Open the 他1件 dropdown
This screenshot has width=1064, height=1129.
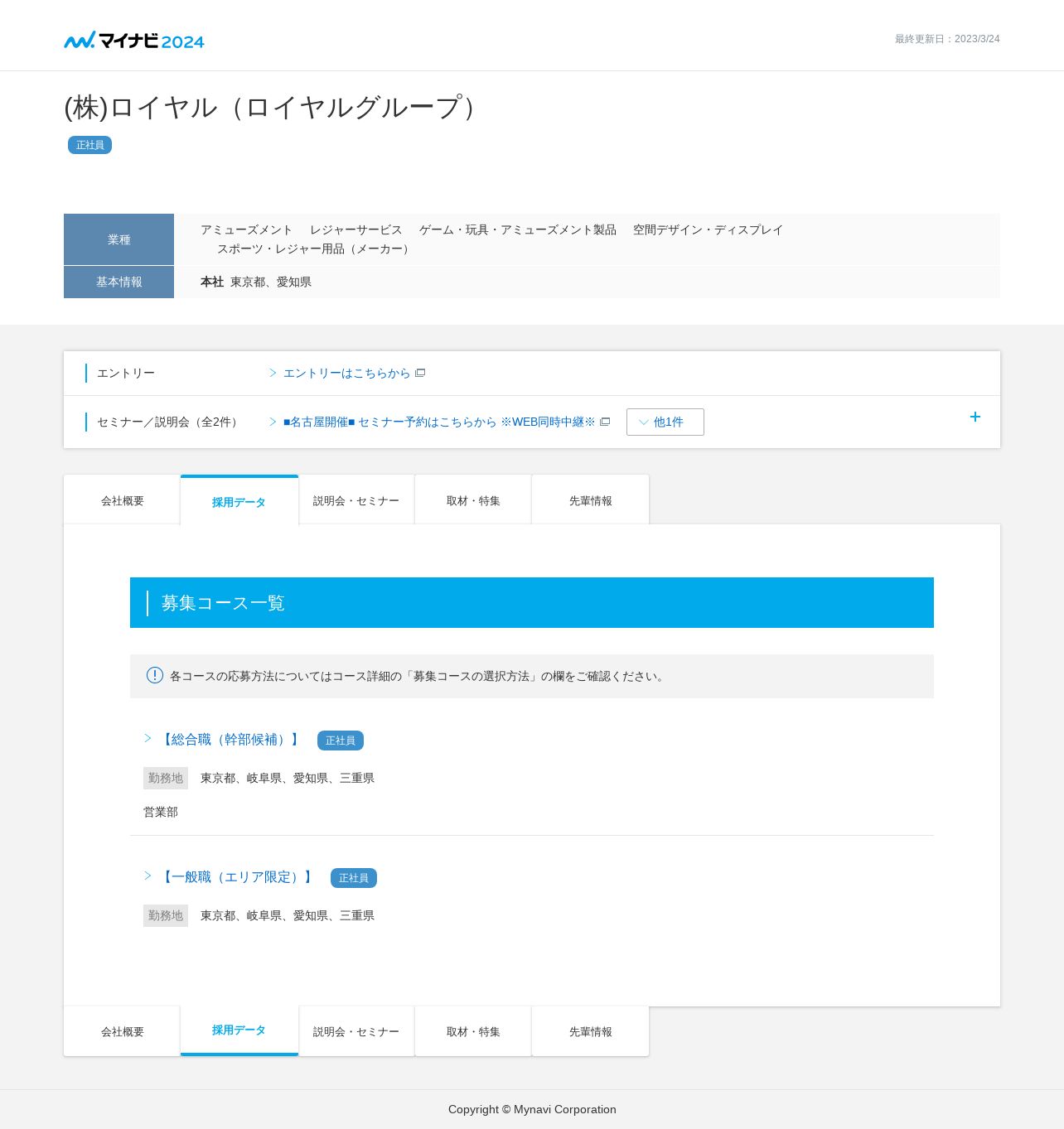[x=665, y=422]
